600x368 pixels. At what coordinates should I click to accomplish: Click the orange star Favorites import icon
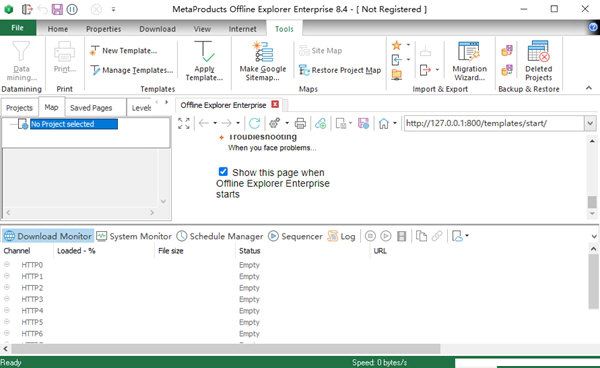coord(396,46)
